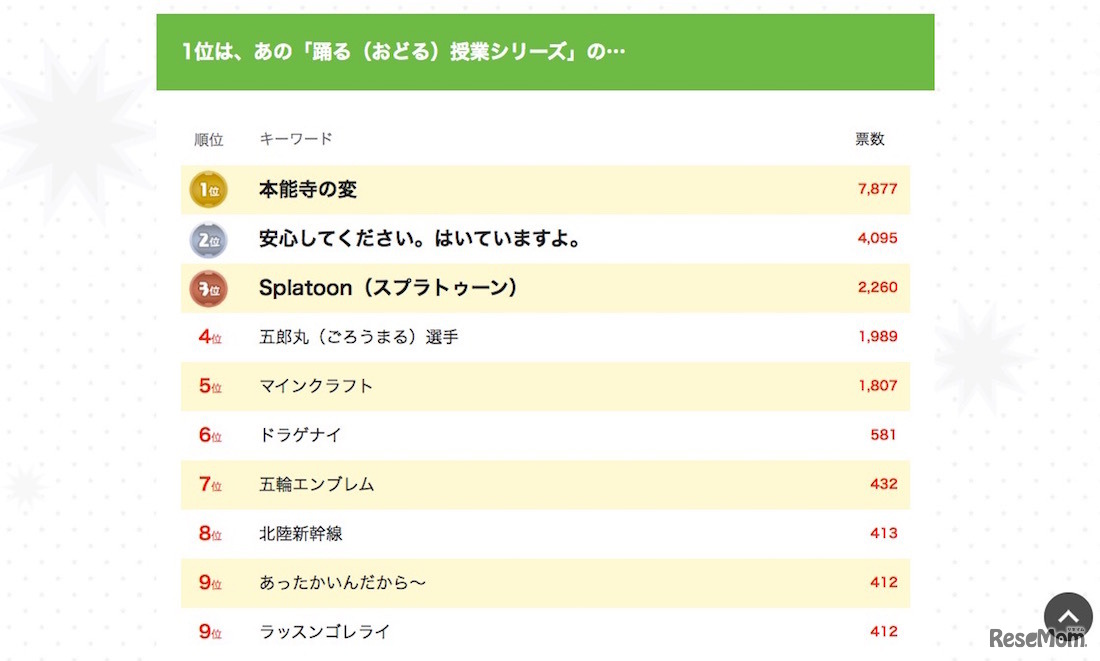Click the gold first-place medal icon

208,189
